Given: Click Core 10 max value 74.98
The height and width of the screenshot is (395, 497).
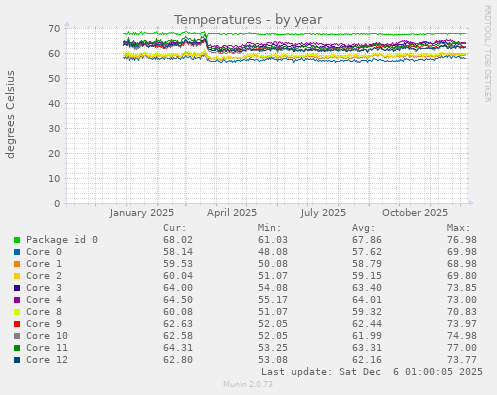Looking at the screenshot, I should (462, 336).
